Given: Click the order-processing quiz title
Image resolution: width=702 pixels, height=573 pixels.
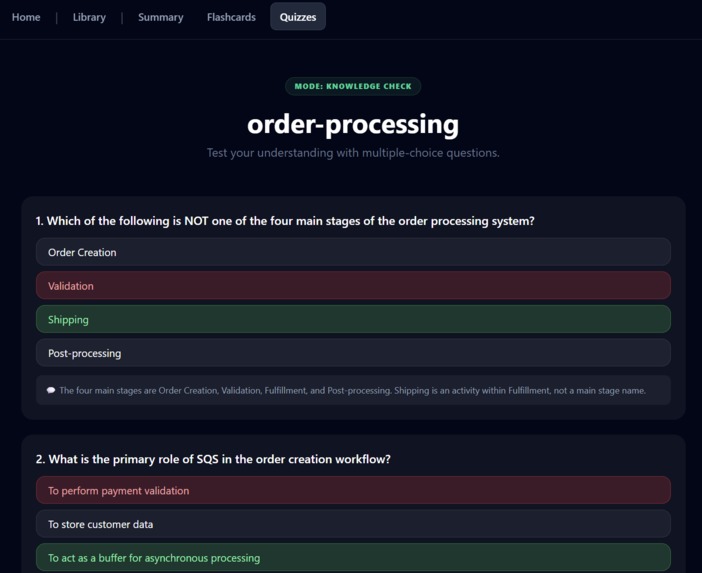Looking at the screenshot, I should pyautogui.click(x=353, y=124).
